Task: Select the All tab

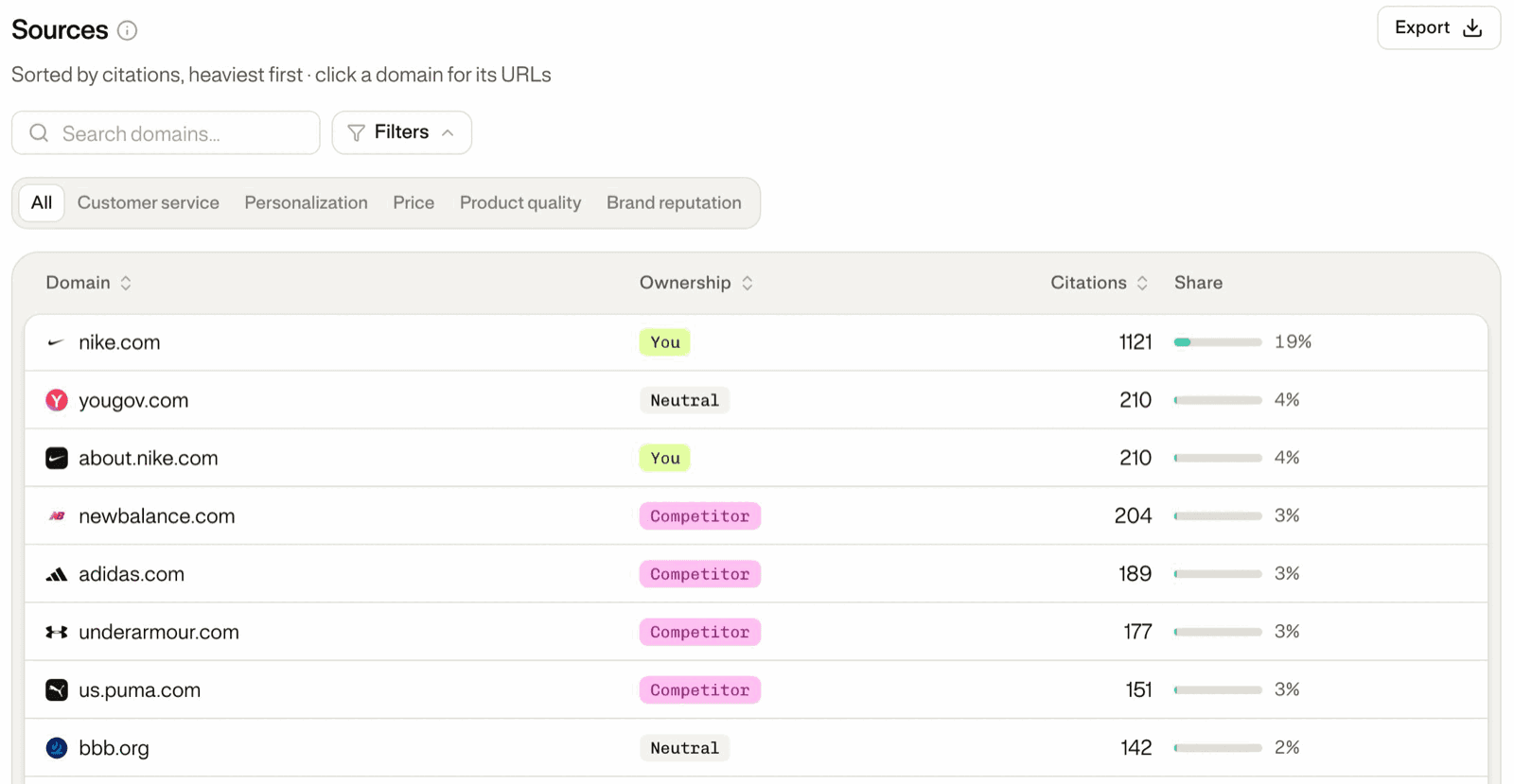Action: coord(42,202)
